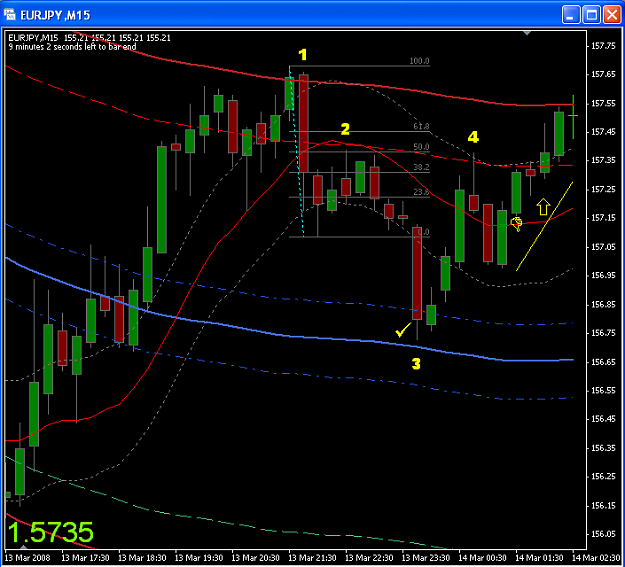Click the '14 Mar 00:30' time axis label
625x567 pixels.
[x=483, y=557]
